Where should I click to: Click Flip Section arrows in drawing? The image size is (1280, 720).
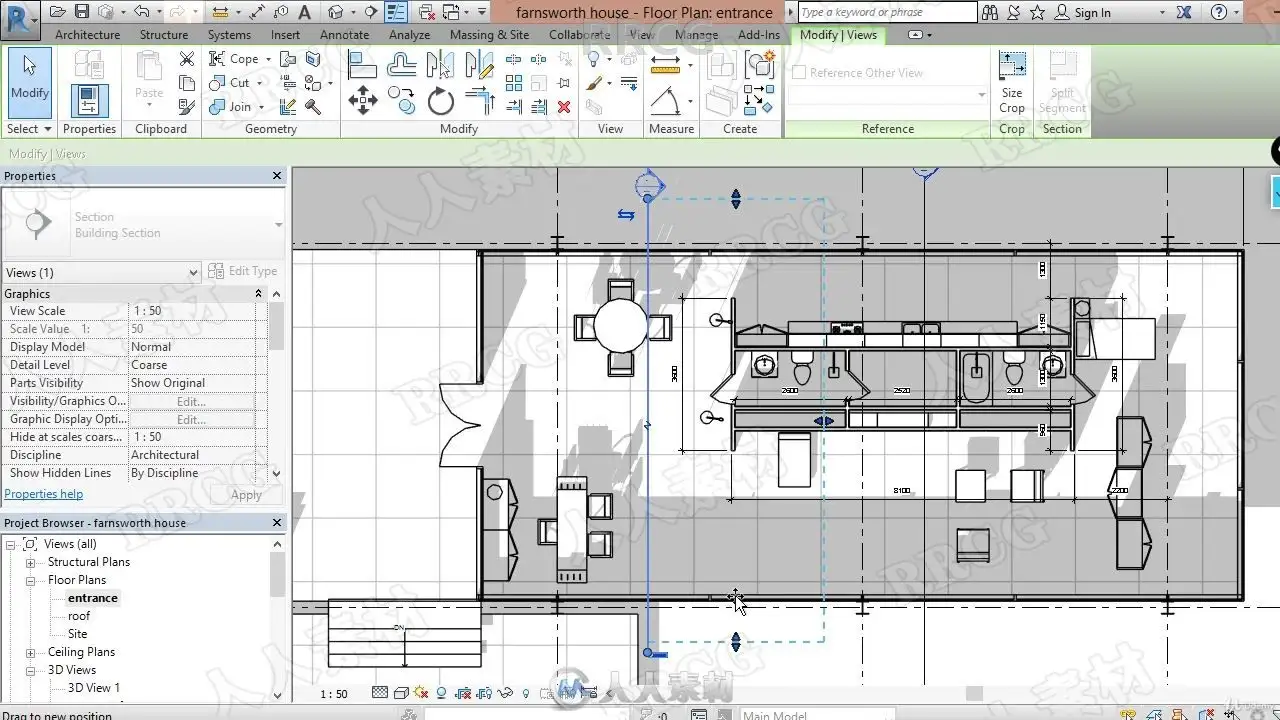(626, 215)
